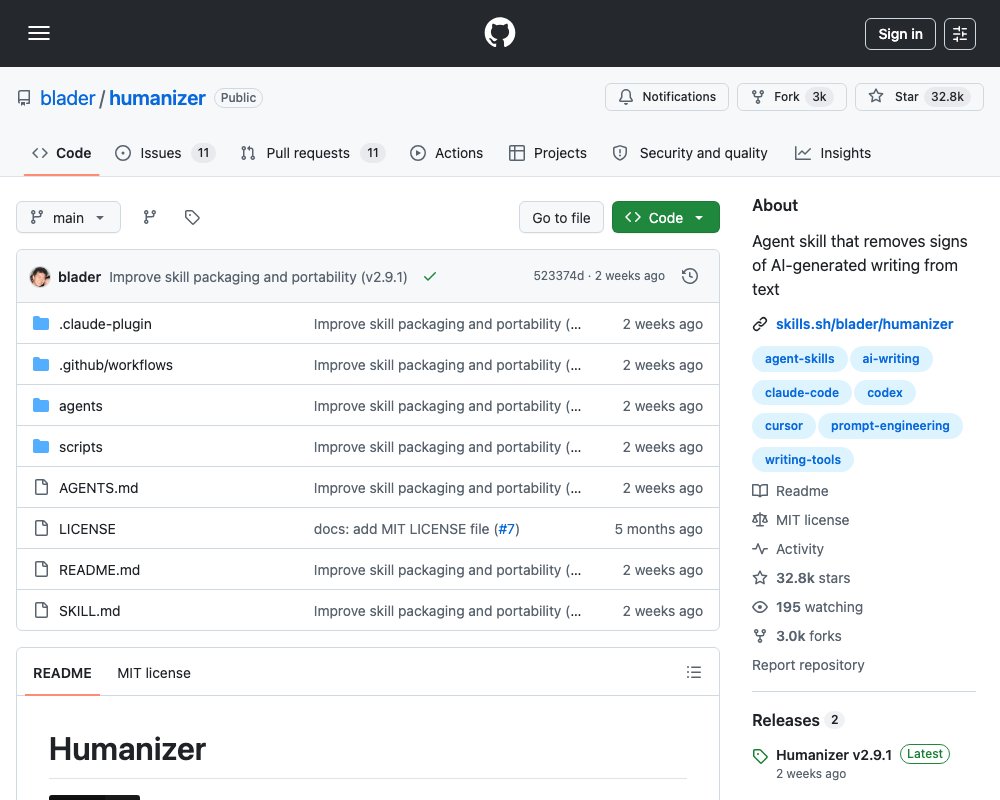Click the repository icon beside blader
Image resolution: width=1000 pixels, height=800 pixels.
click(24, 98)
